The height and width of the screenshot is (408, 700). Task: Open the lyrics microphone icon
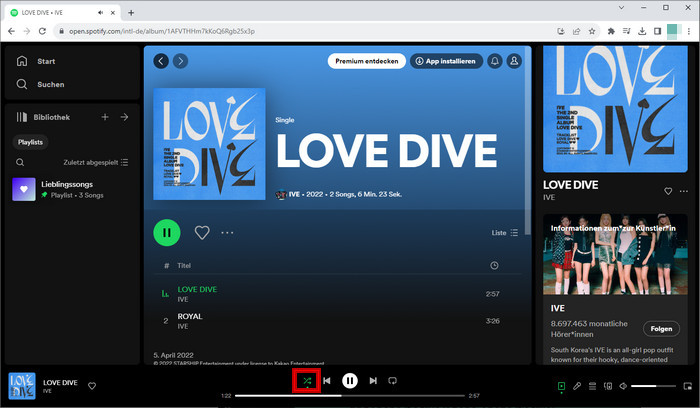tap(577, 386)
